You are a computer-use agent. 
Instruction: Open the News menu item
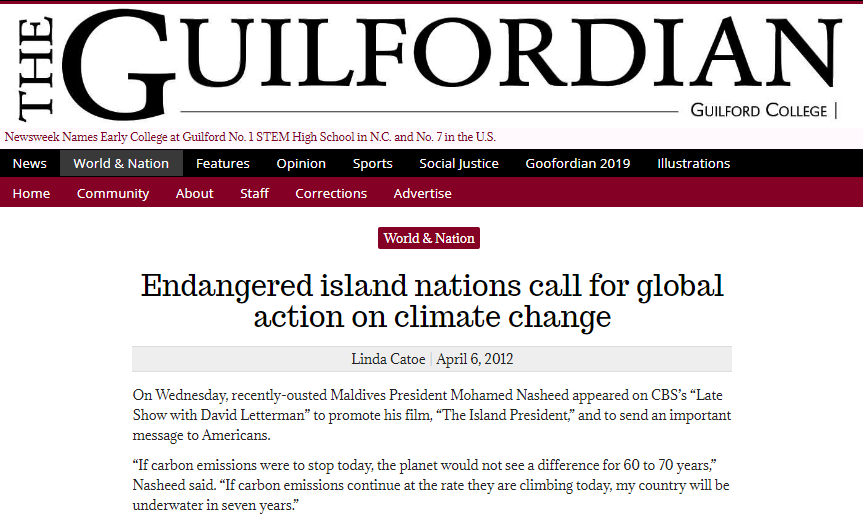[x=30, y=164]
